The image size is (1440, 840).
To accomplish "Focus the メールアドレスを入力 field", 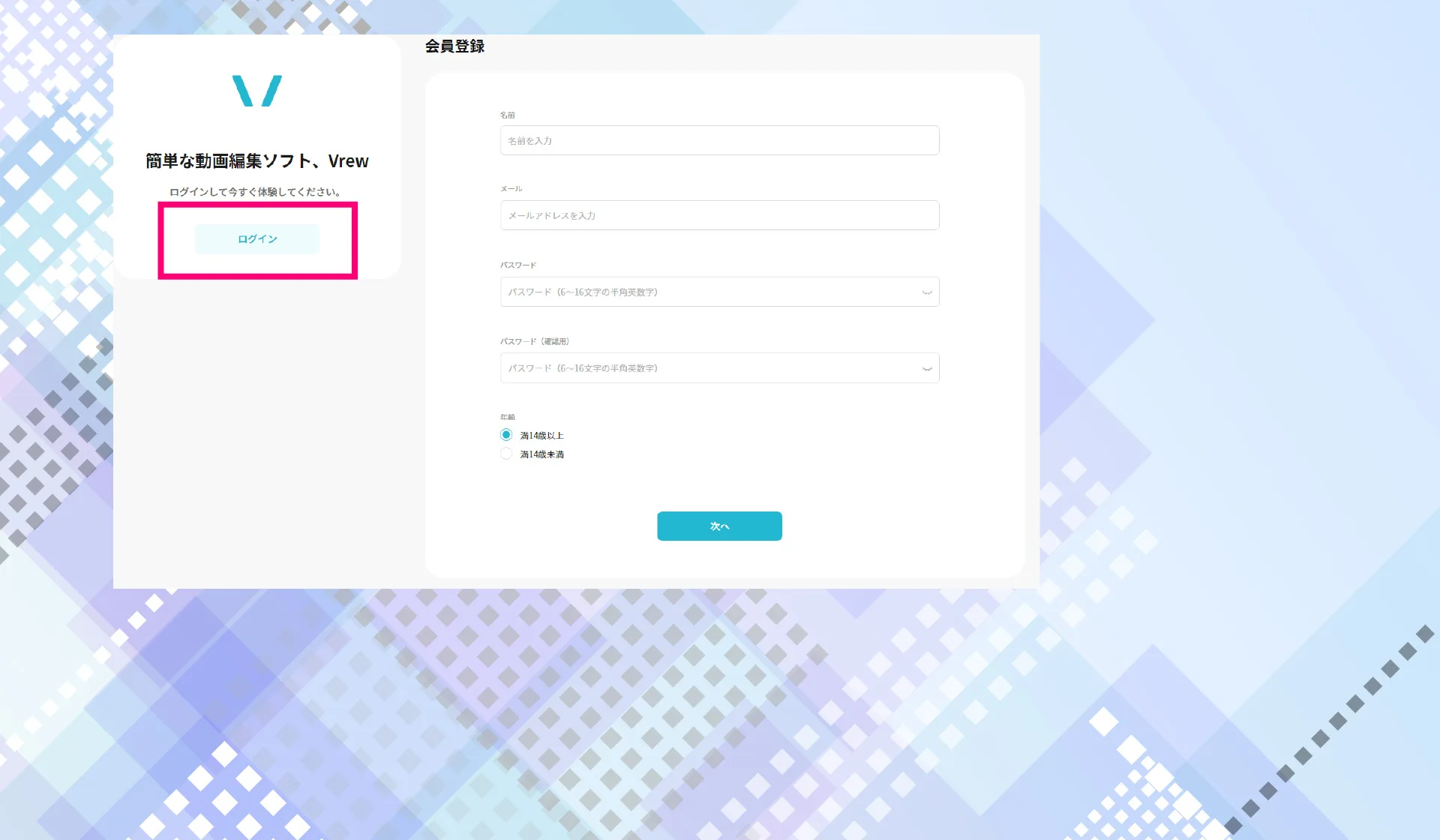I will coord(719,215).
